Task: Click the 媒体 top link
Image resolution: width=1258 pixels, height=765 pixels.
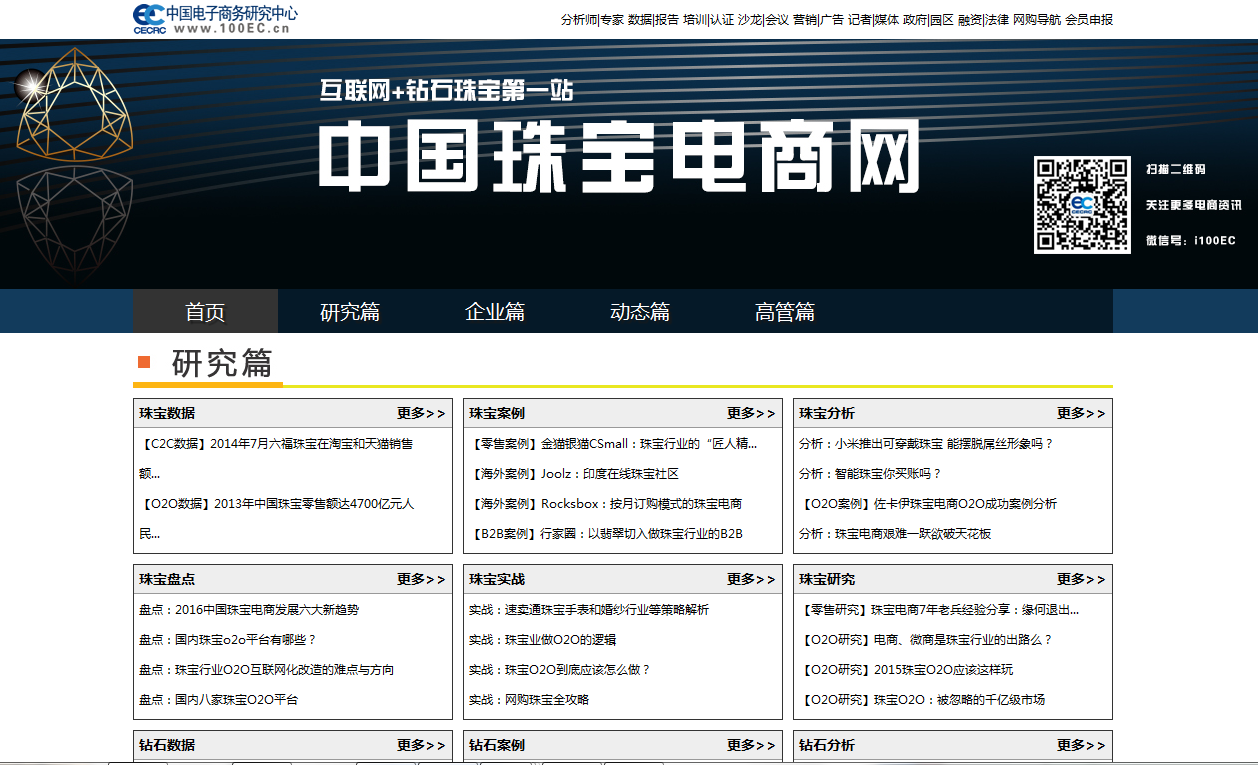Action: (887, 19)
